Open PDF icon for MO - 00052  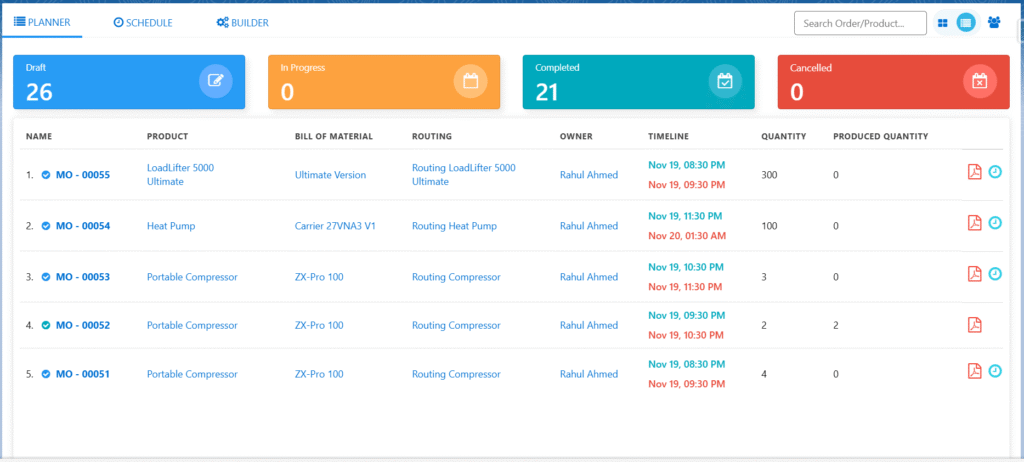[974, 324]
